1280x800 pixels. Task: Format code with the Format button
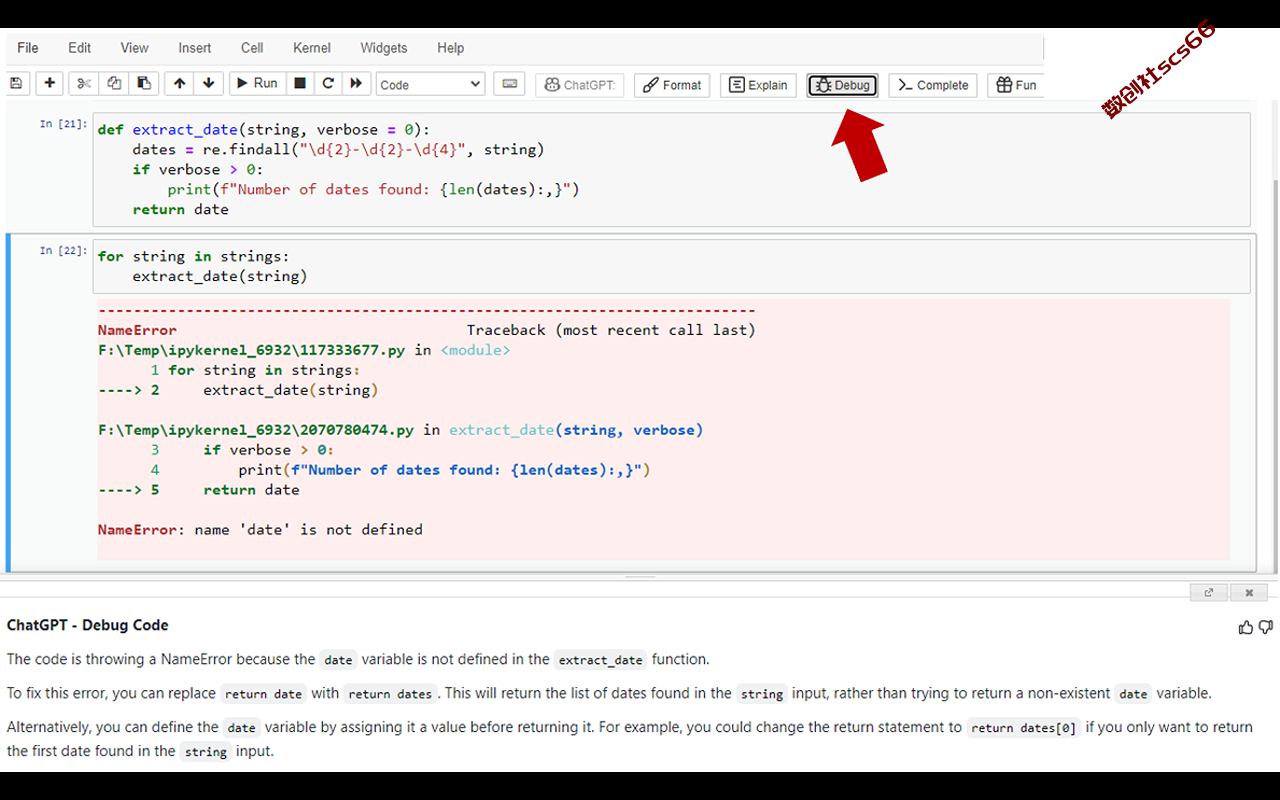pyautogui.click(x=672, y=85)
